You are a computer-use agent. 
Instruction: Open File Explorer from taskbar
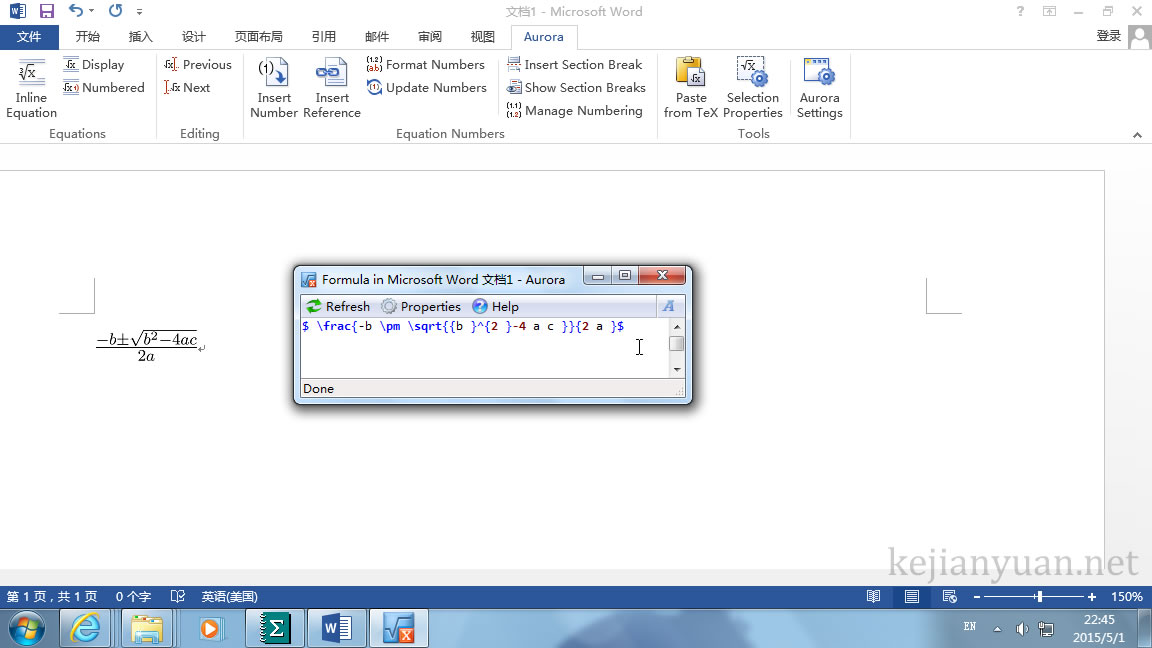[147, 629]
